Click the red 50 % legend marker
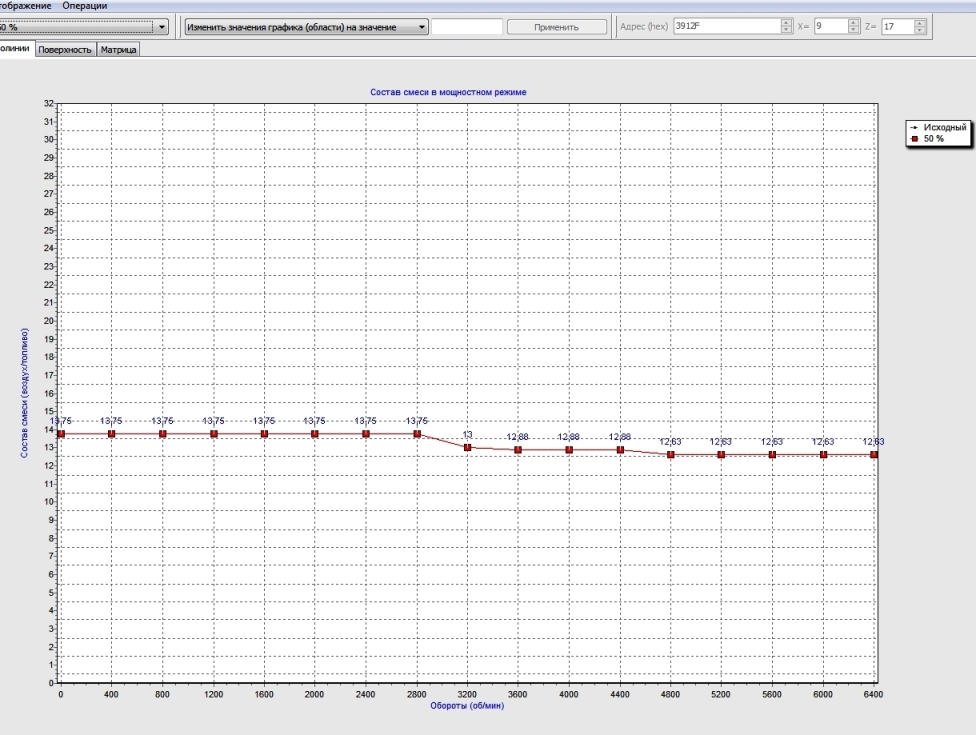The height and width of the screenshot is (735, 976). (x=913, y=139)
